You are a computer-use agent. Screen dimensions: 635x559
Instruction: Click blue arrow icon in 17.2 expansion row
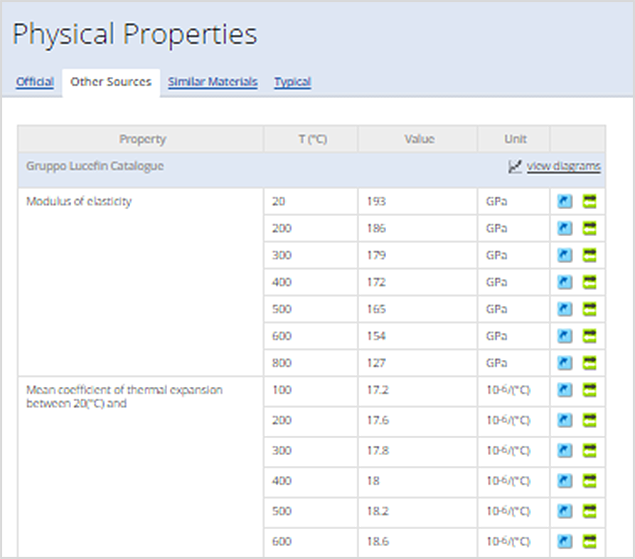(x=565, y=390)
